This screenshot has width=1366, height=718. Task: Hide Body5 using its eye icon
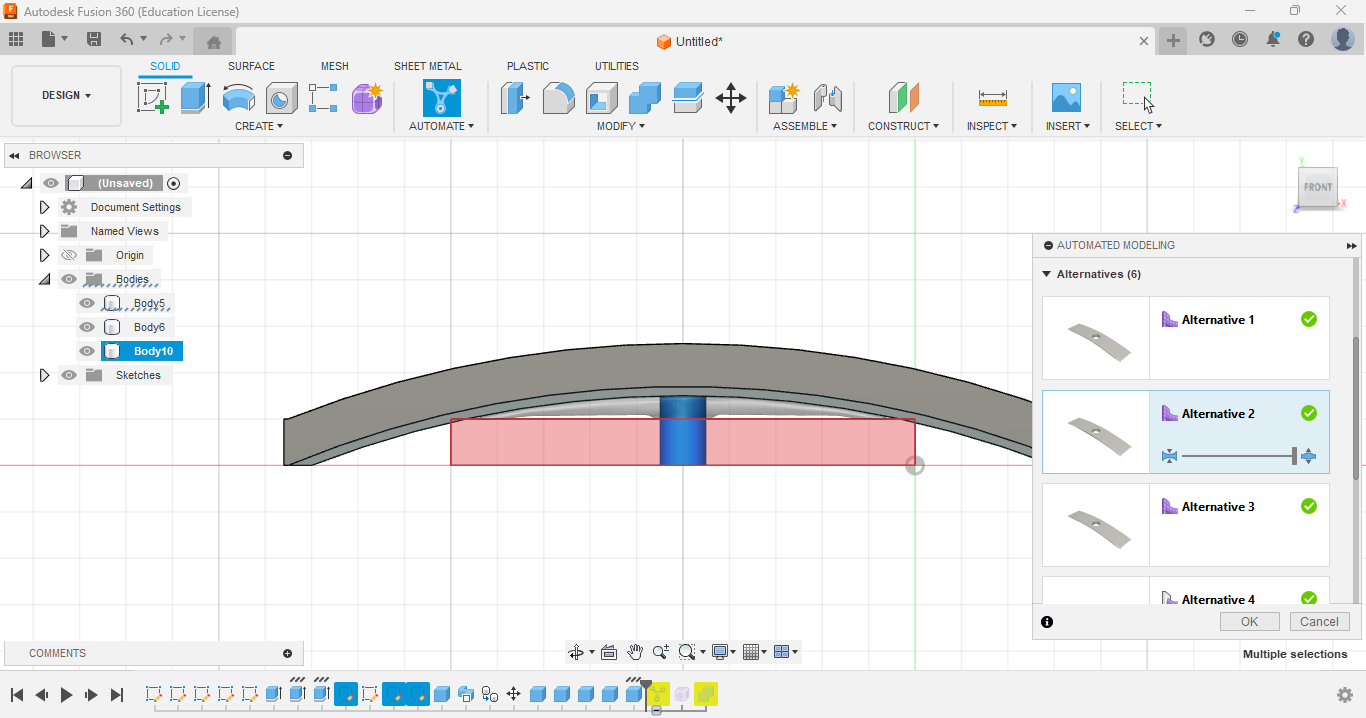tap(87, 303)
